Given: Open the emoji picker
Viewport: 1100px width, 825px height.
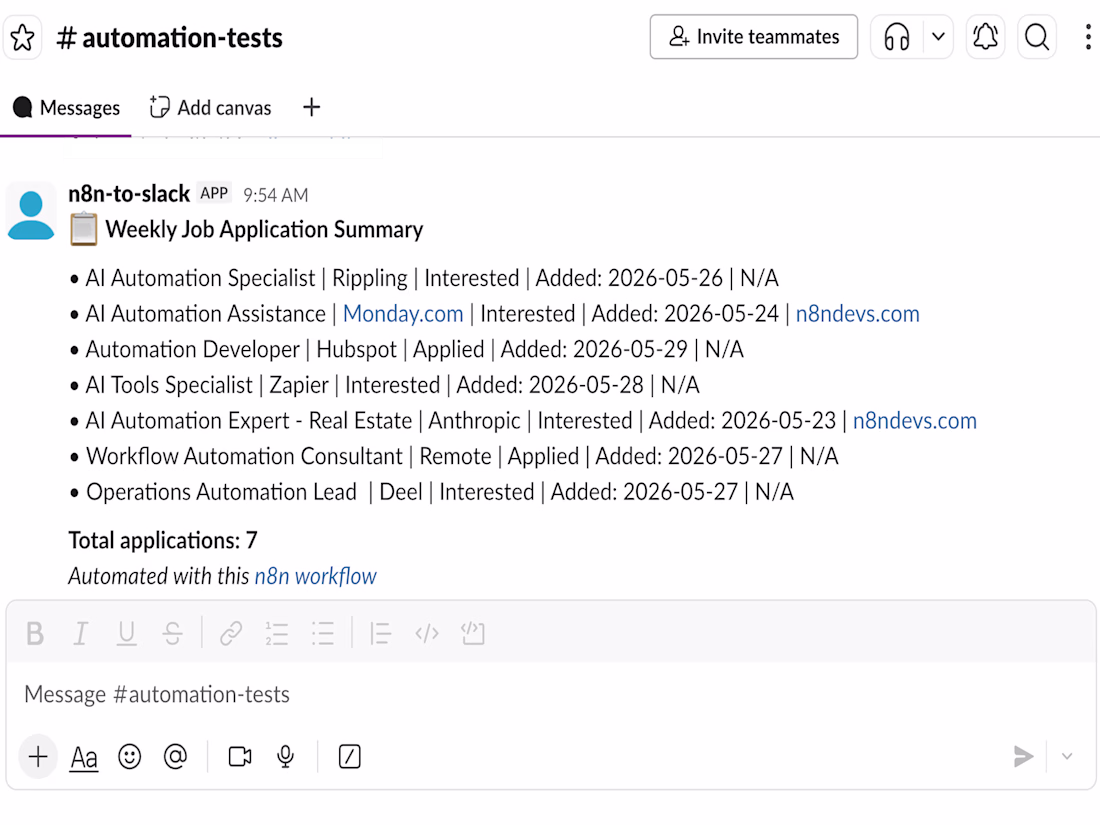Looking at the screenshot, I should (x=130, y=756).
